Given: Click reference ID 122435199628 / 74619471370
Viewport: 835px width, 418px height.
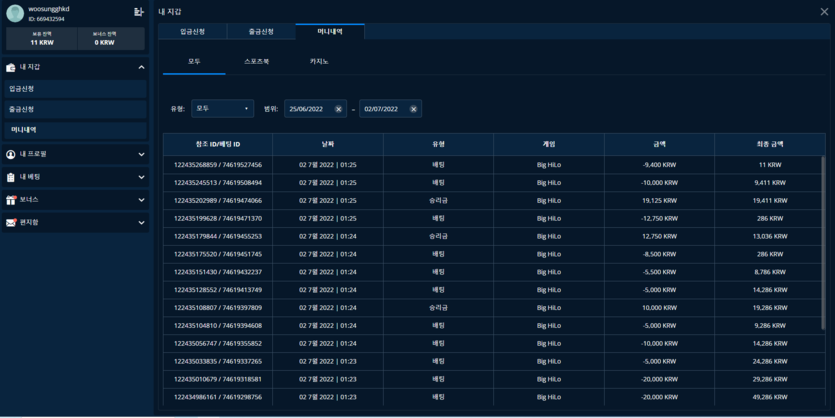Looking at the screenshot, I should (x=218, y=218).
